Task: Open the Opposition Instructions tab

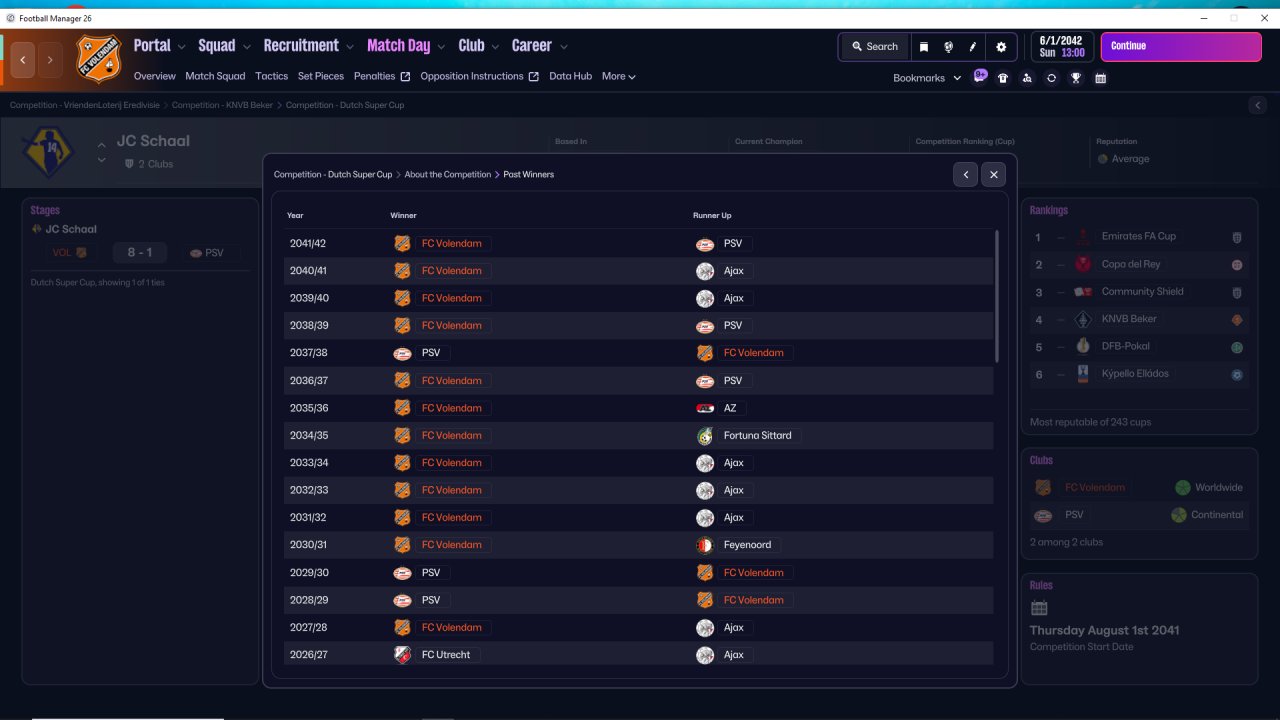Action: click(472, 76)
